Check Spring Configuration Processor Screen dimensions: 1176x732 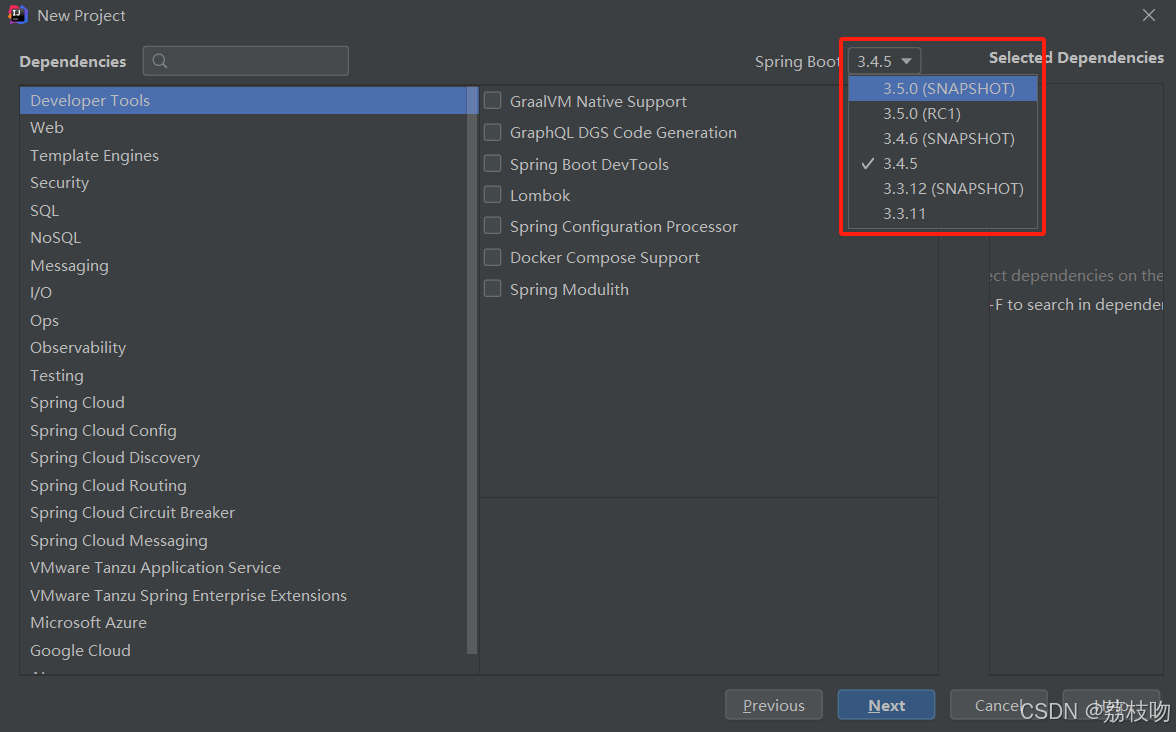pos(493,226)
